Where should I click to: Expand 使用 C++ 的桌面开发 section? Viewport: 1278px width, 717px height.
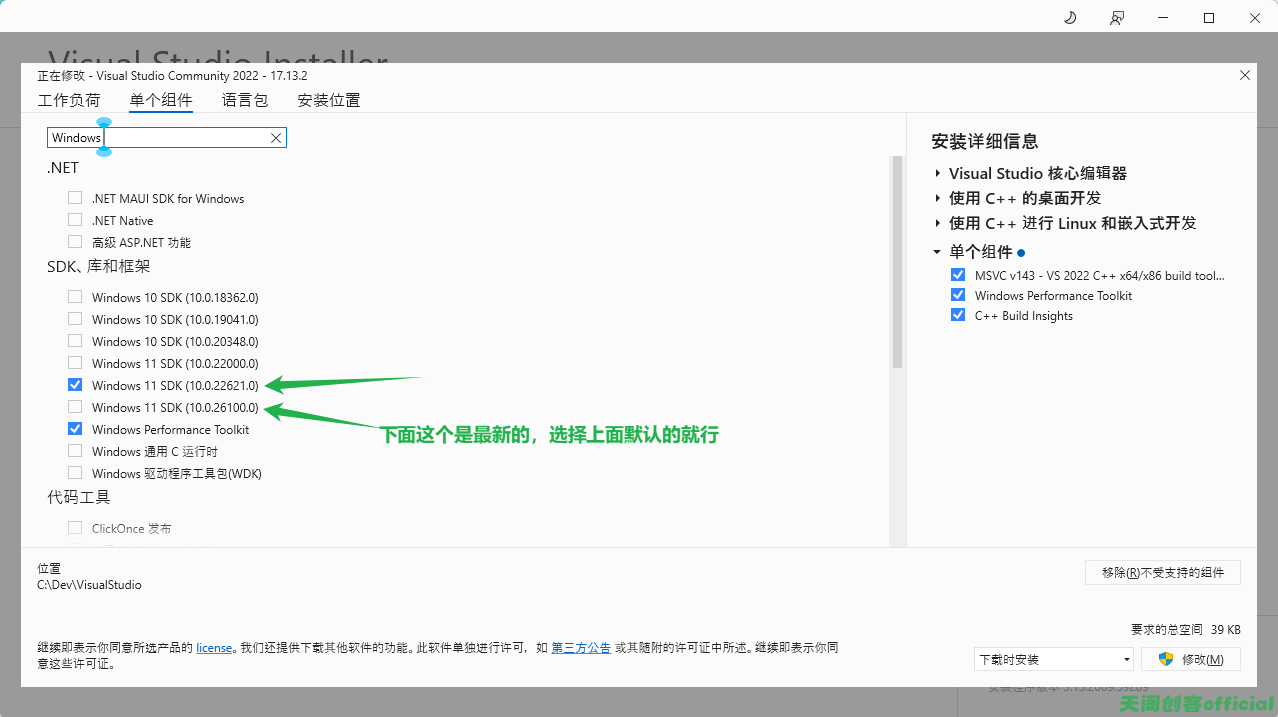coord(937,198)
